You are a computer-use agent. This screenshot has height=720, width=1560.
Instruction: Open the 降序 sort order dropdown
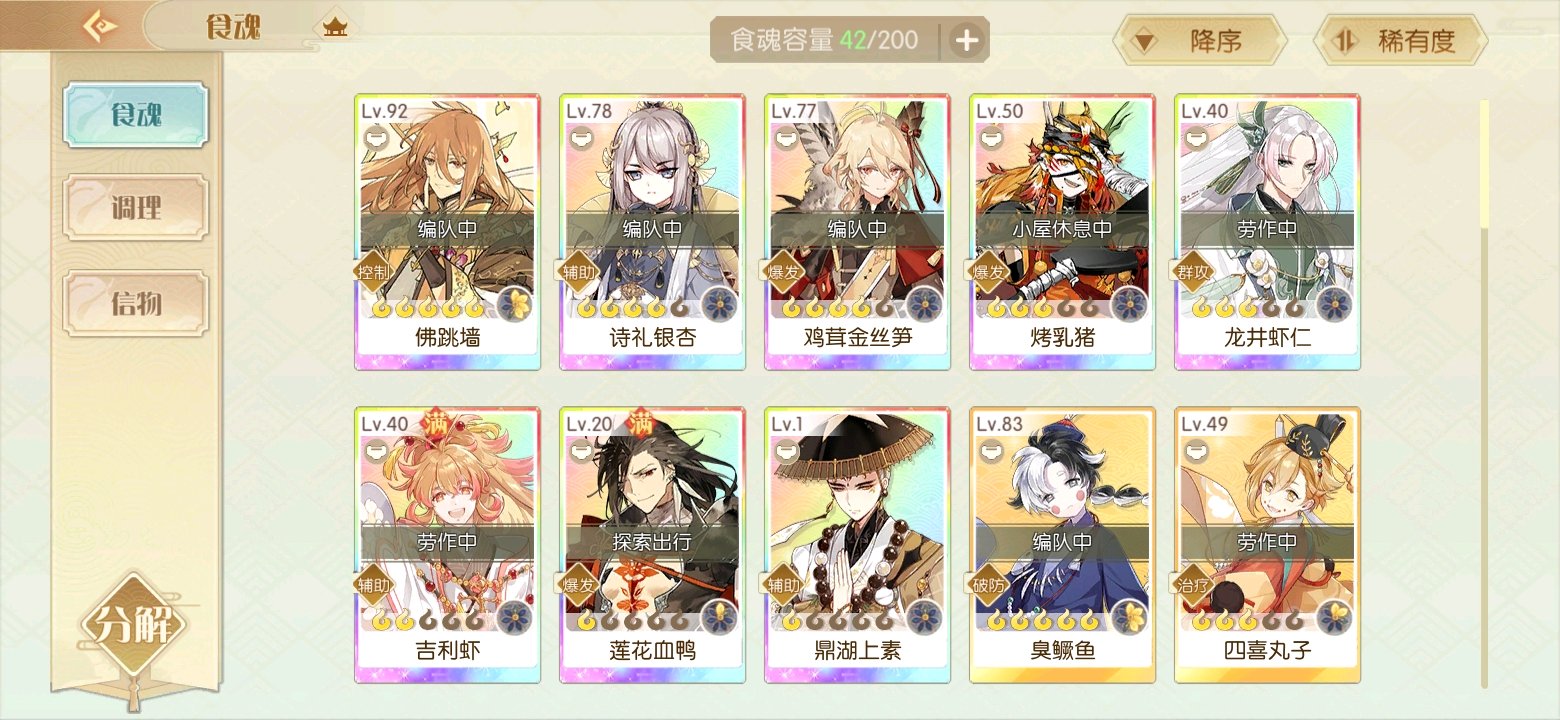pyautogui.click(x=1199, y=41)
